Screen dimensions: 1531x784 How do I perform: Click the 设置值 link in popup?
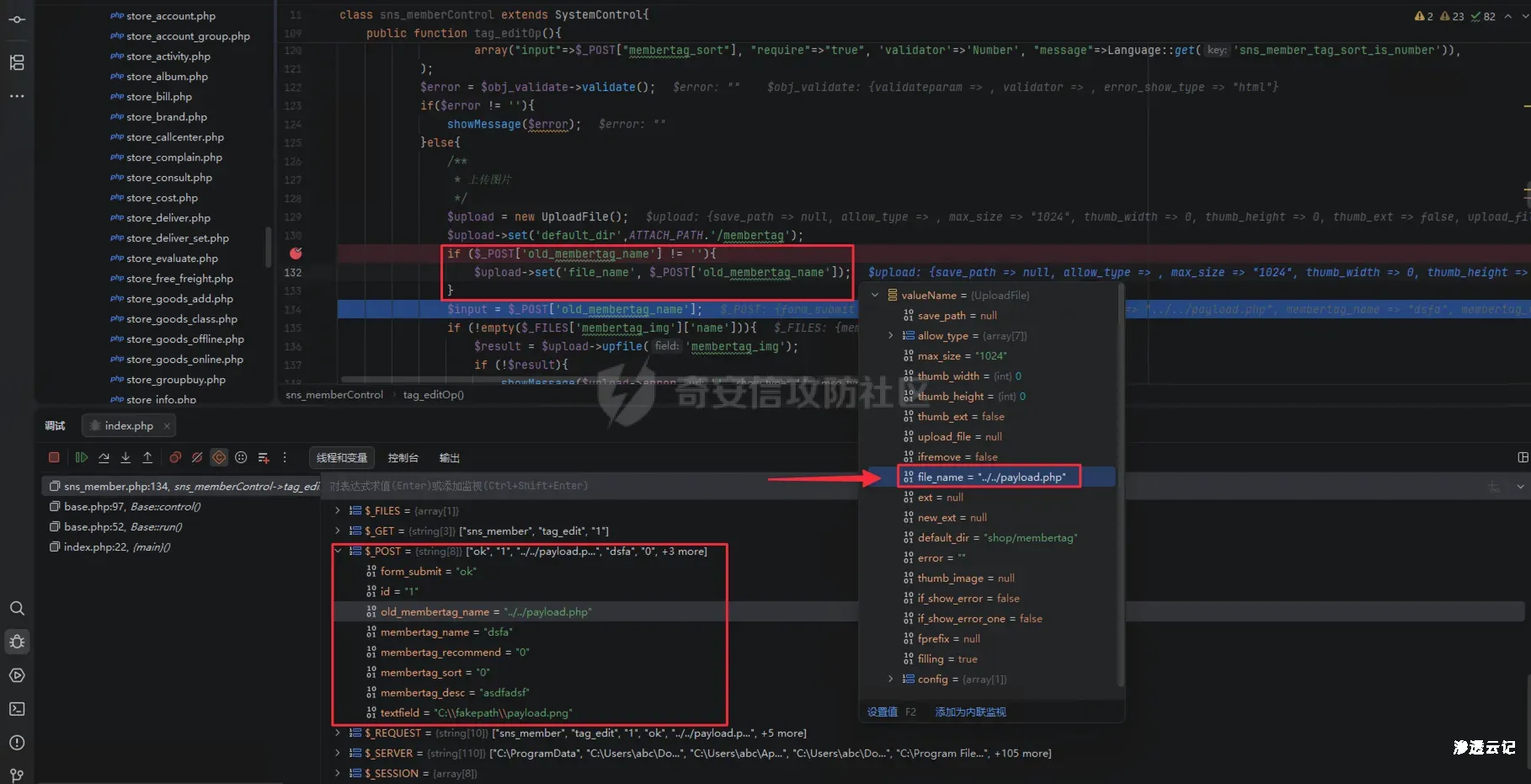(x=882, y=712)
